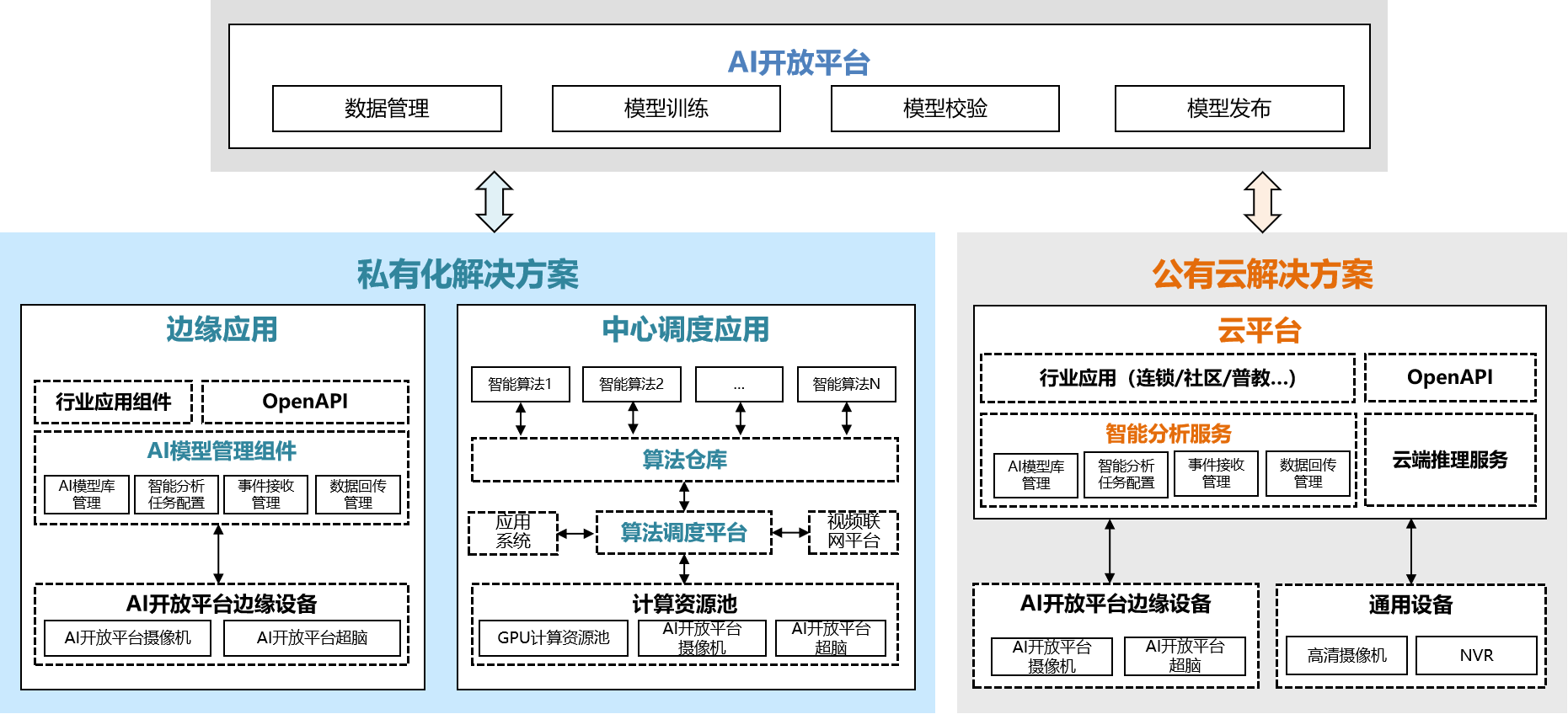Click the 模型发布 box
This screenshot has height=714, width=1568.
pyautogui.click(x=1229, y=109)
